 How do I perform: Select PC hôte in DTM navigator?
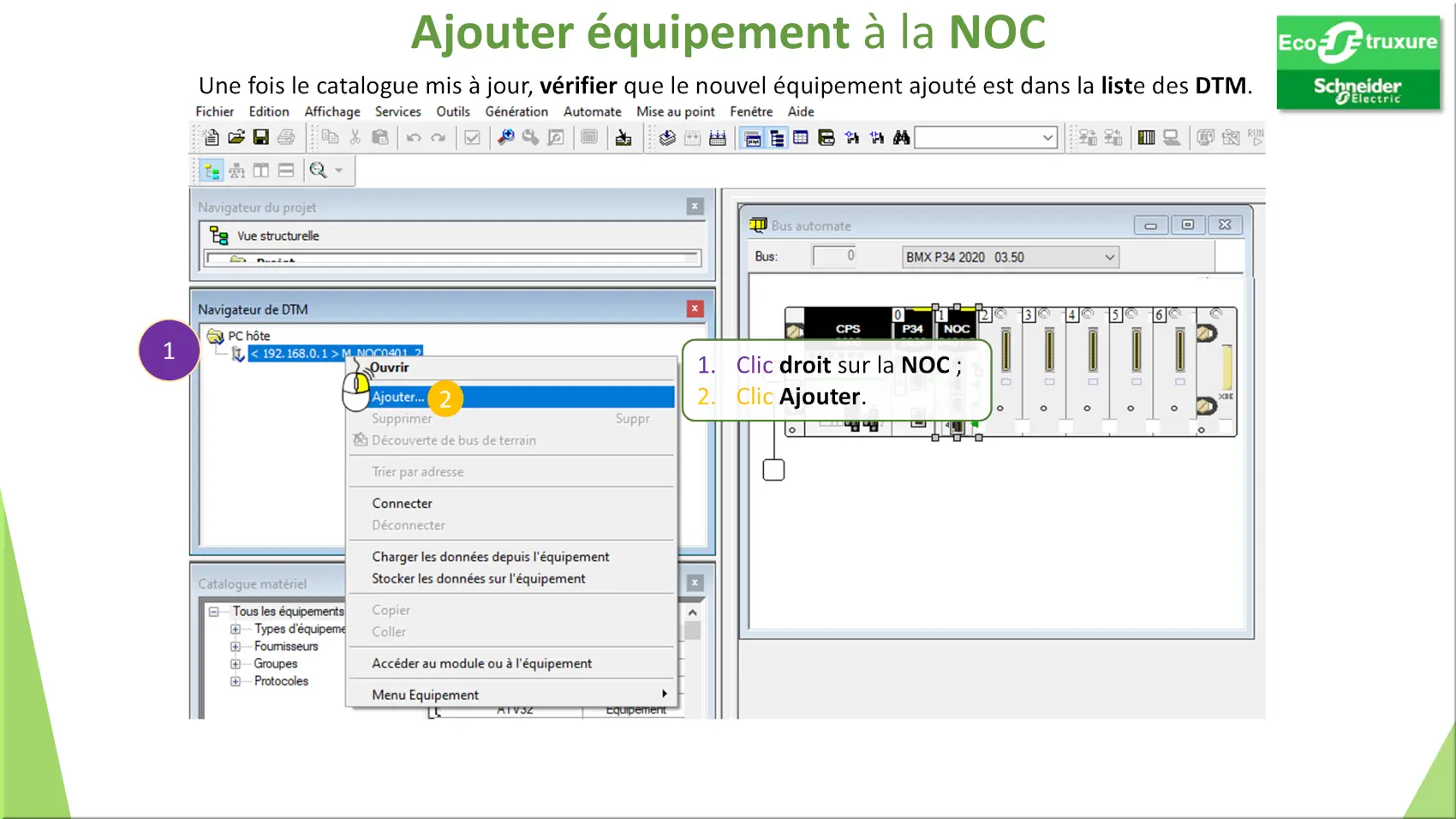tap(248, 336)
